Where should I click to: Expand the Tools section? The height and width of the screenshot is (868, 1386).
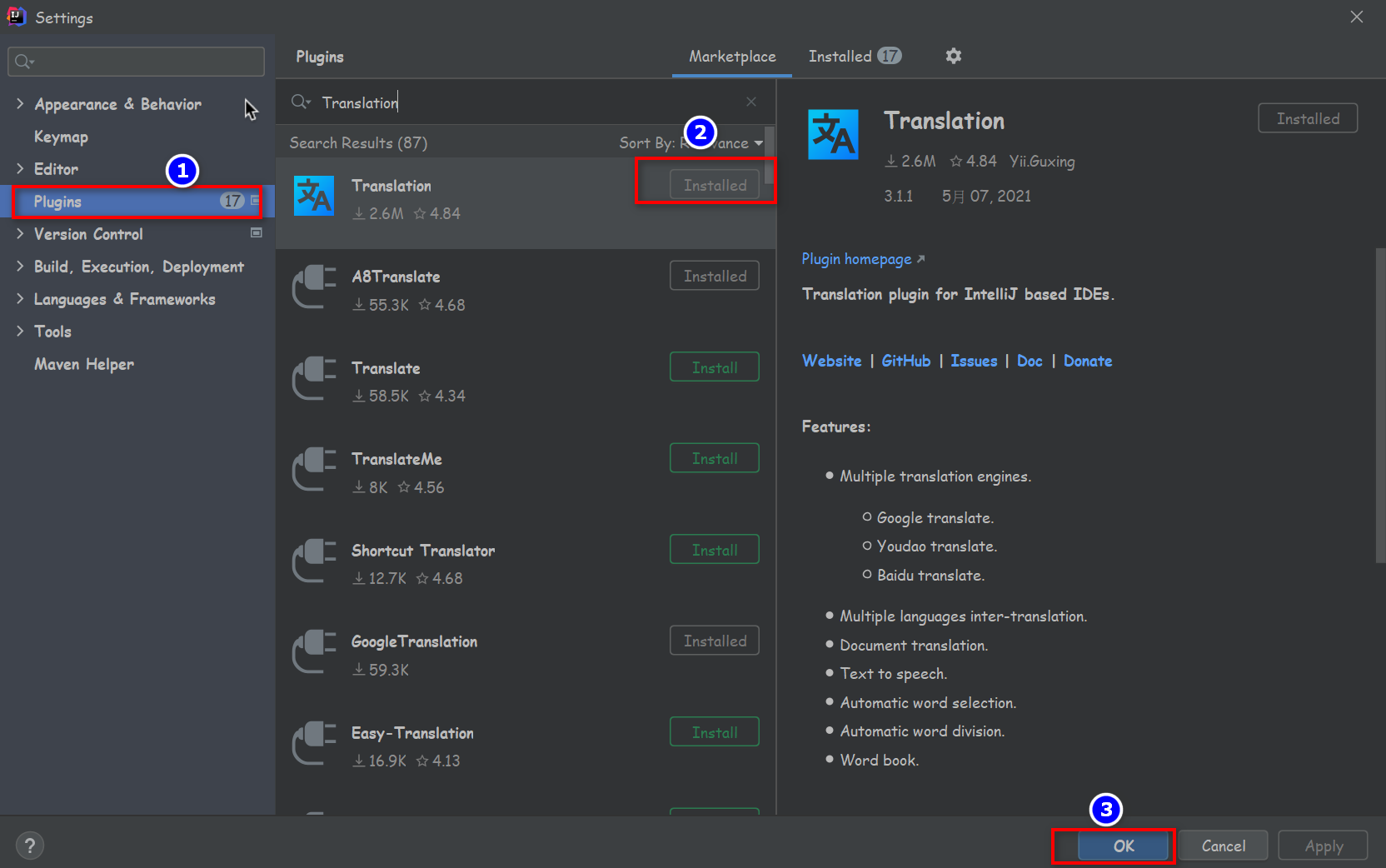coord(20,331)
